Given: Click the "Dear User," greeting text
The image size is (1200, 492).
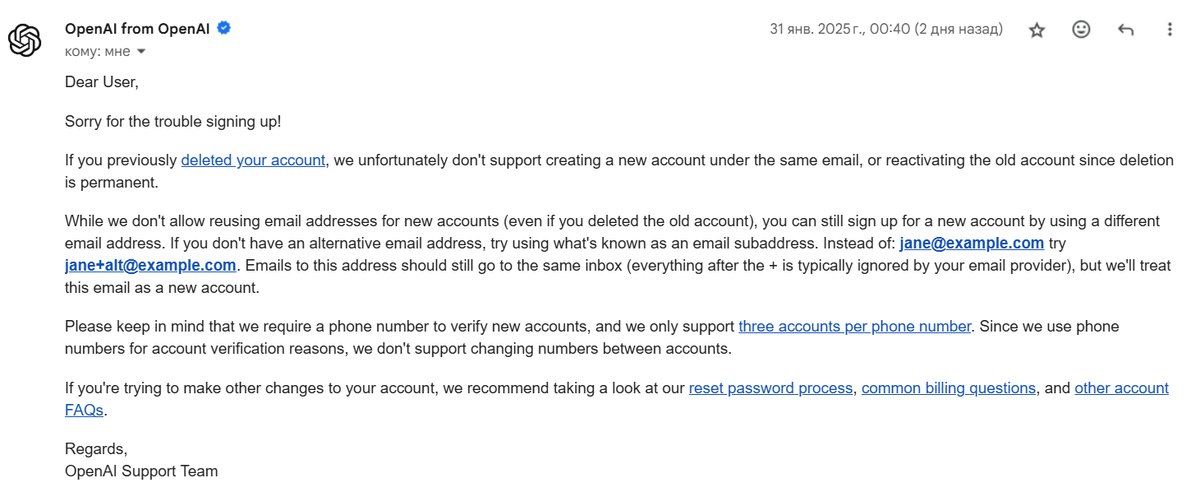Looking at the screenshot, I should [101, 82].
